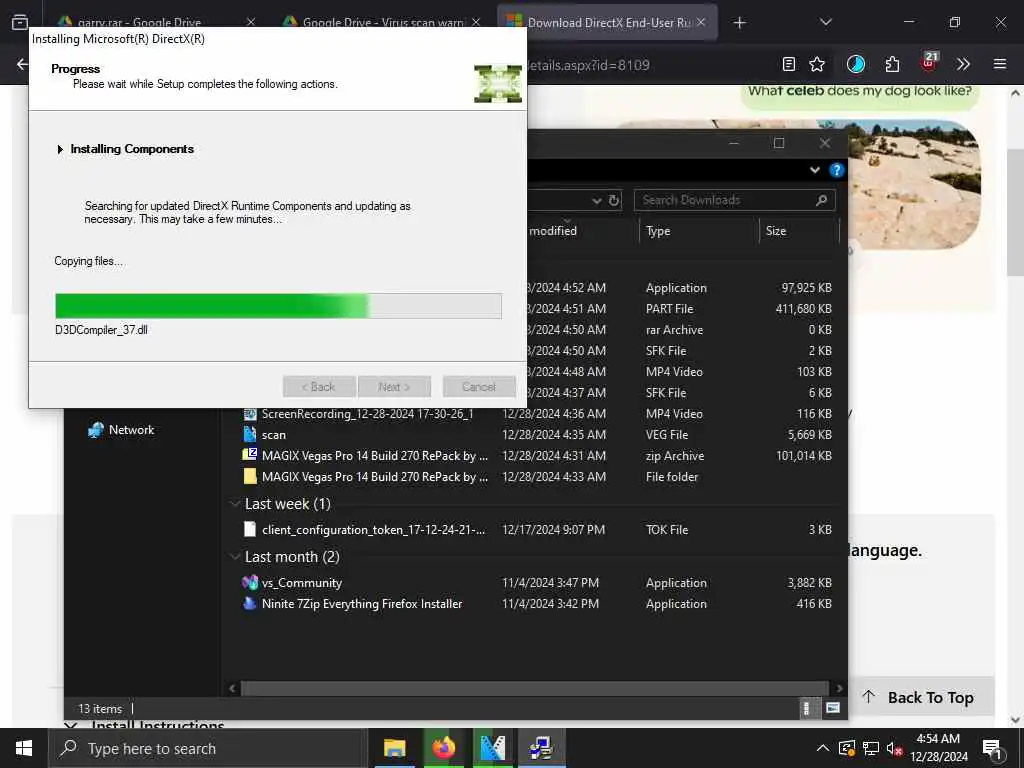Go back in Firefox using arrow

pos(22,64)
